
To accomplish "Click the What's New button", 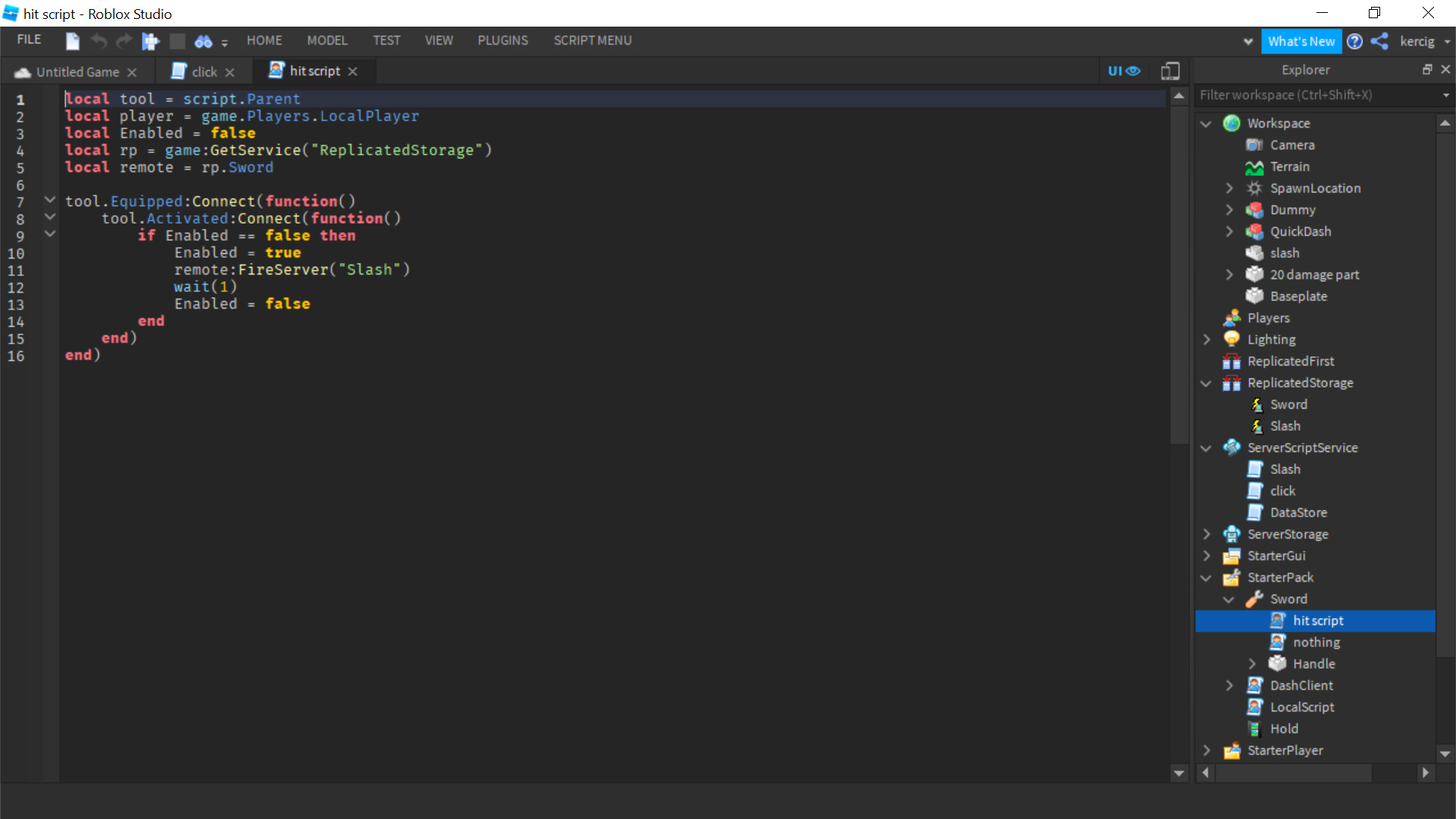I will click(1301, 42).
